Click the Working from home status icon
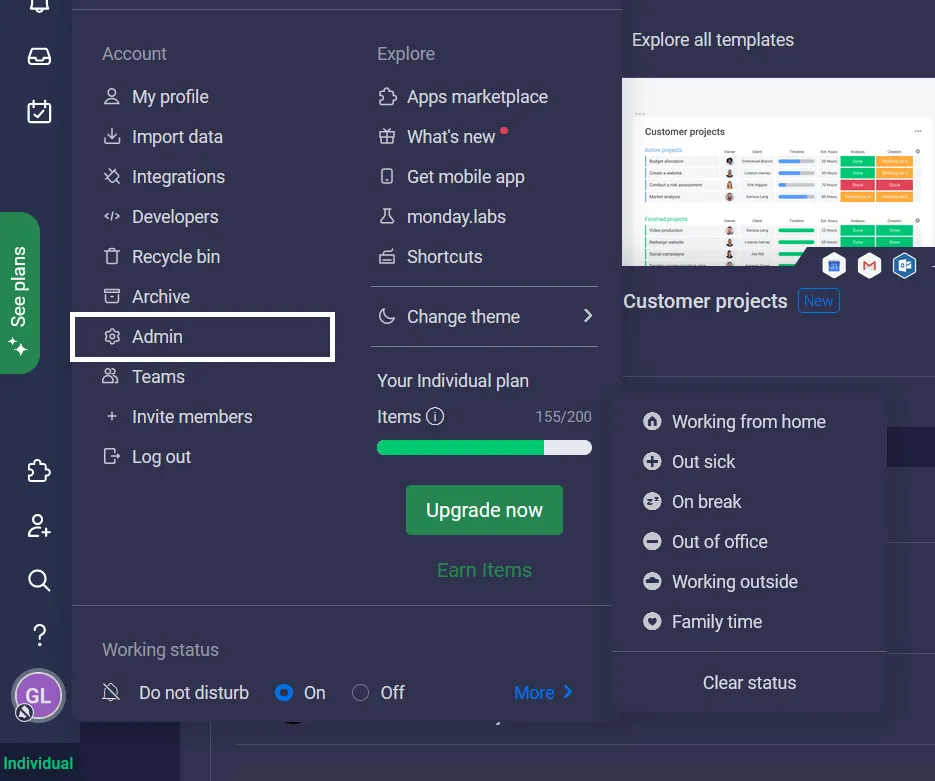 pos(652,422)
